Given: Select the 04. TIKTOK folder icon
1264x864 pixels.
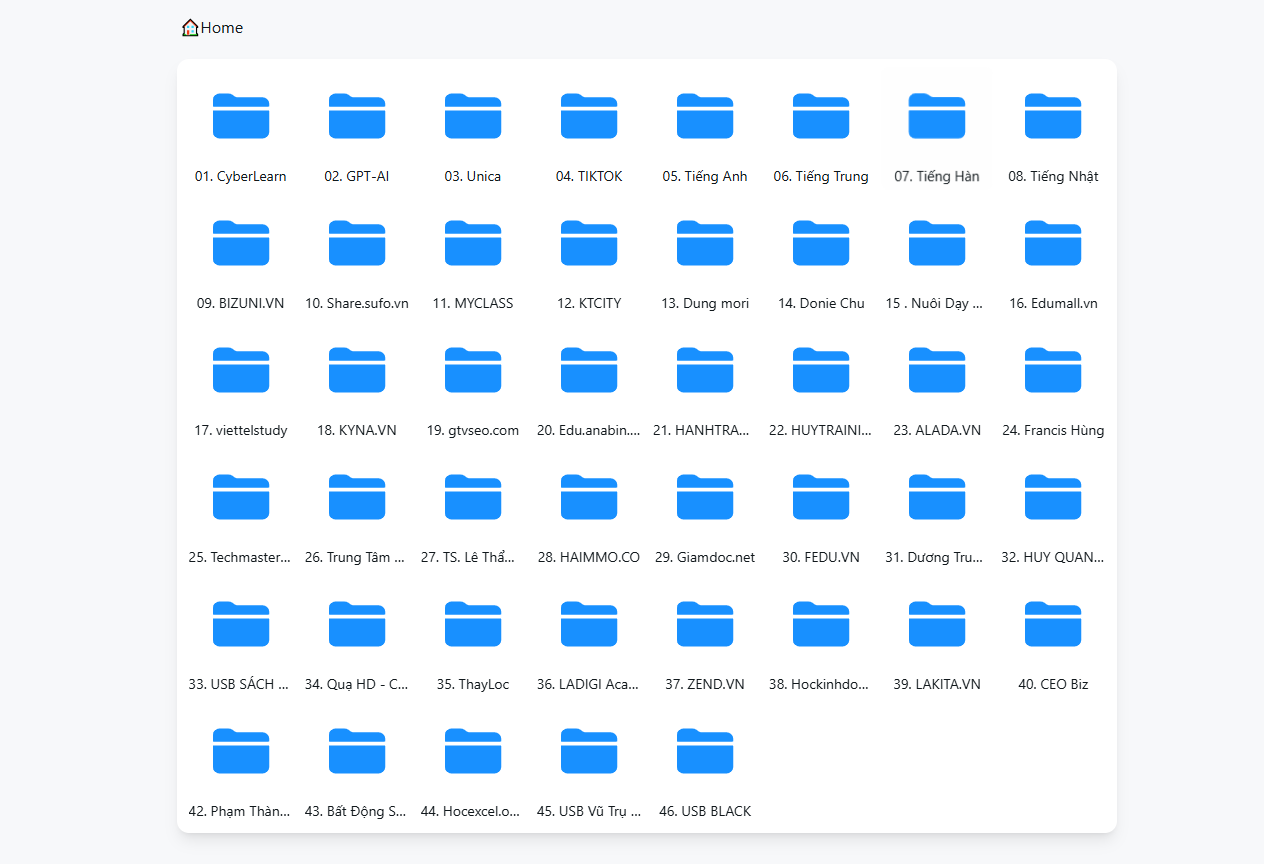Looking at the screenshot, I should (589, 116).
